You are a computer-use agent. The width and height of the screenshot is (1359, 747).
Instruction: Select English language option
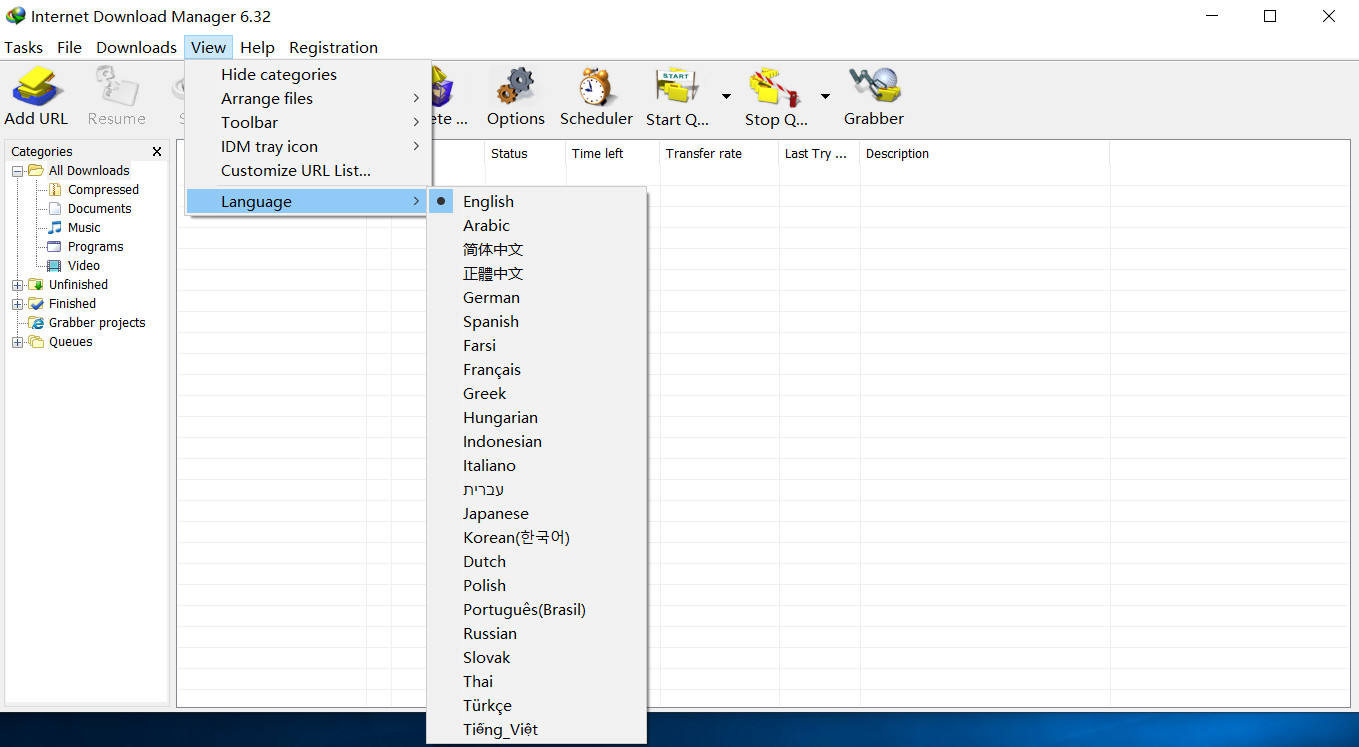[537, 201]
